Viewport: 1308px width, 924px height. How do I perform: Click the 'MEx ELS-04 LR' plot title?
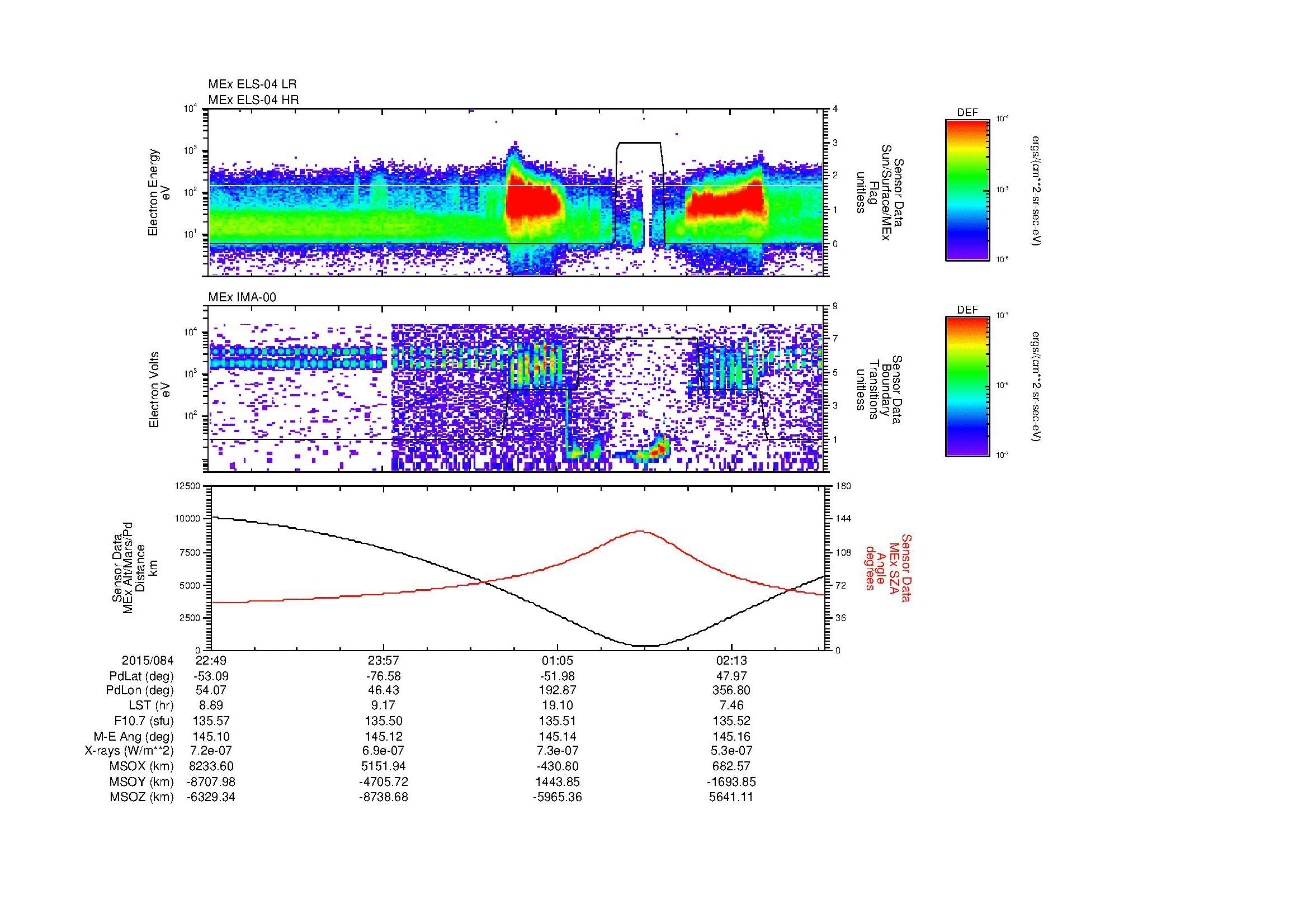[252, 84]
